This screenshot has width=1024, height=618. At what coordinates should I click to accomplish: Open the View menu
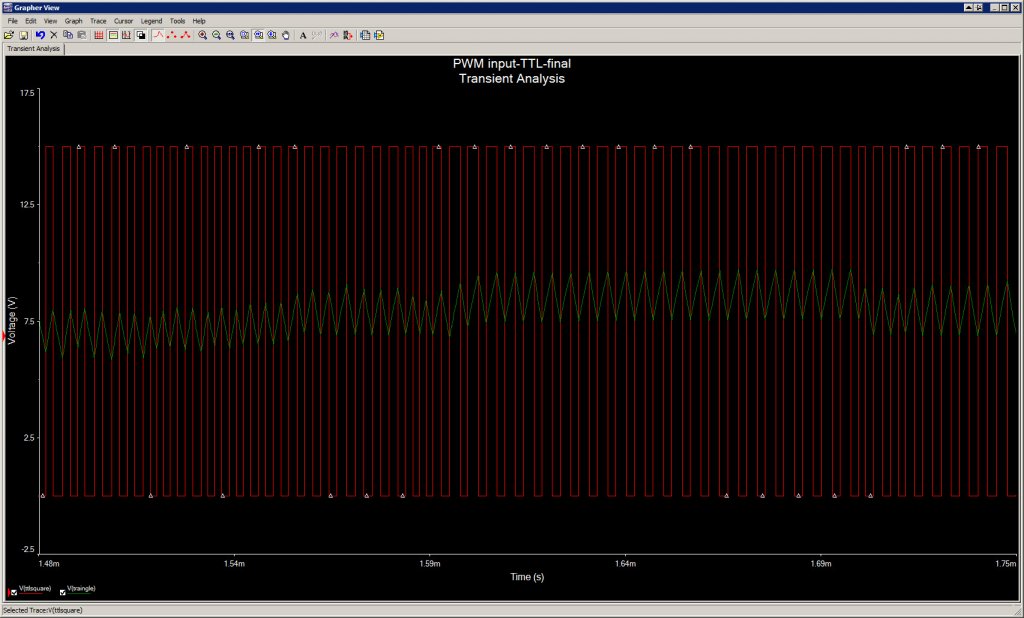[50, 21]
